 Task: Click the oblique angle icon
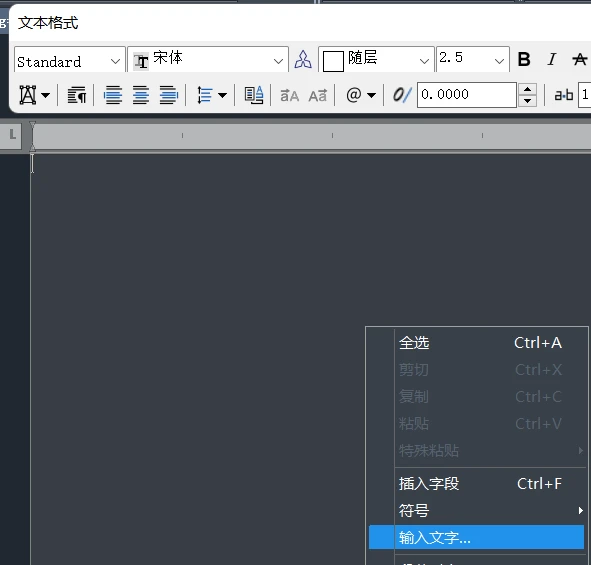402,95
